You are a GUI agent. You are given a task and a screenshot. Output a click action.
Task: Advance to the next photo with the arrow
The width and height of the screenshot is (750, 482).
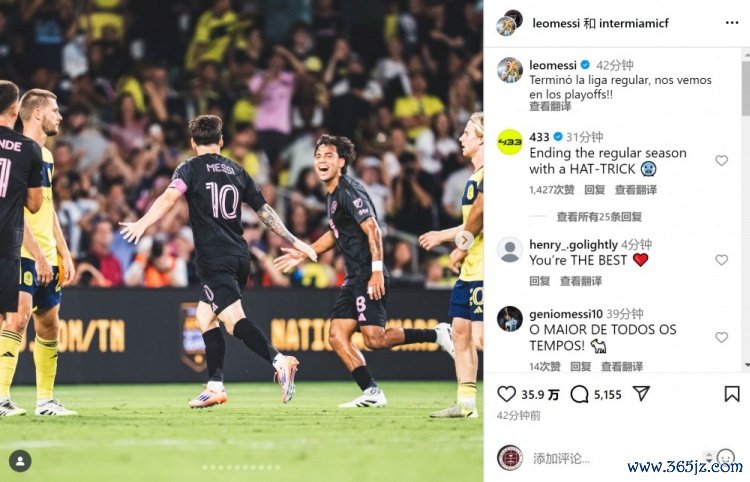(x=464, y=240)
